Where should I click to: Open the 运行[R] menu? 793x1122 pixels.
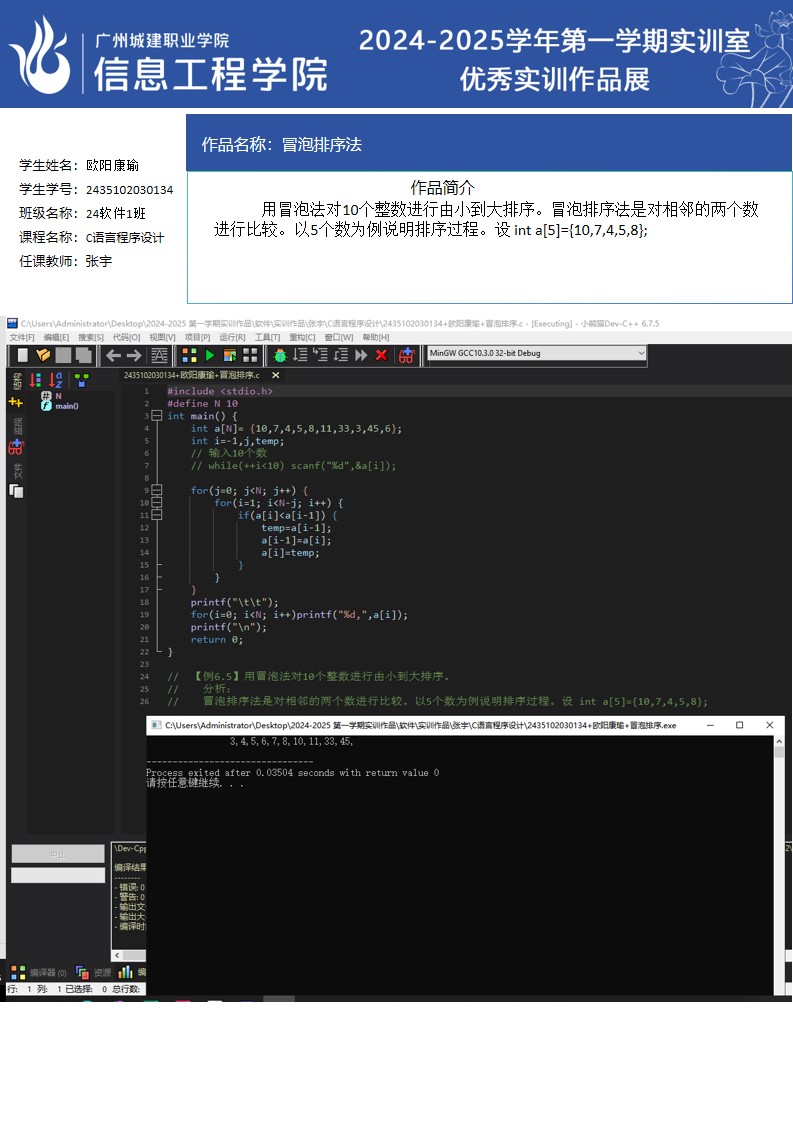click(232, 337)
